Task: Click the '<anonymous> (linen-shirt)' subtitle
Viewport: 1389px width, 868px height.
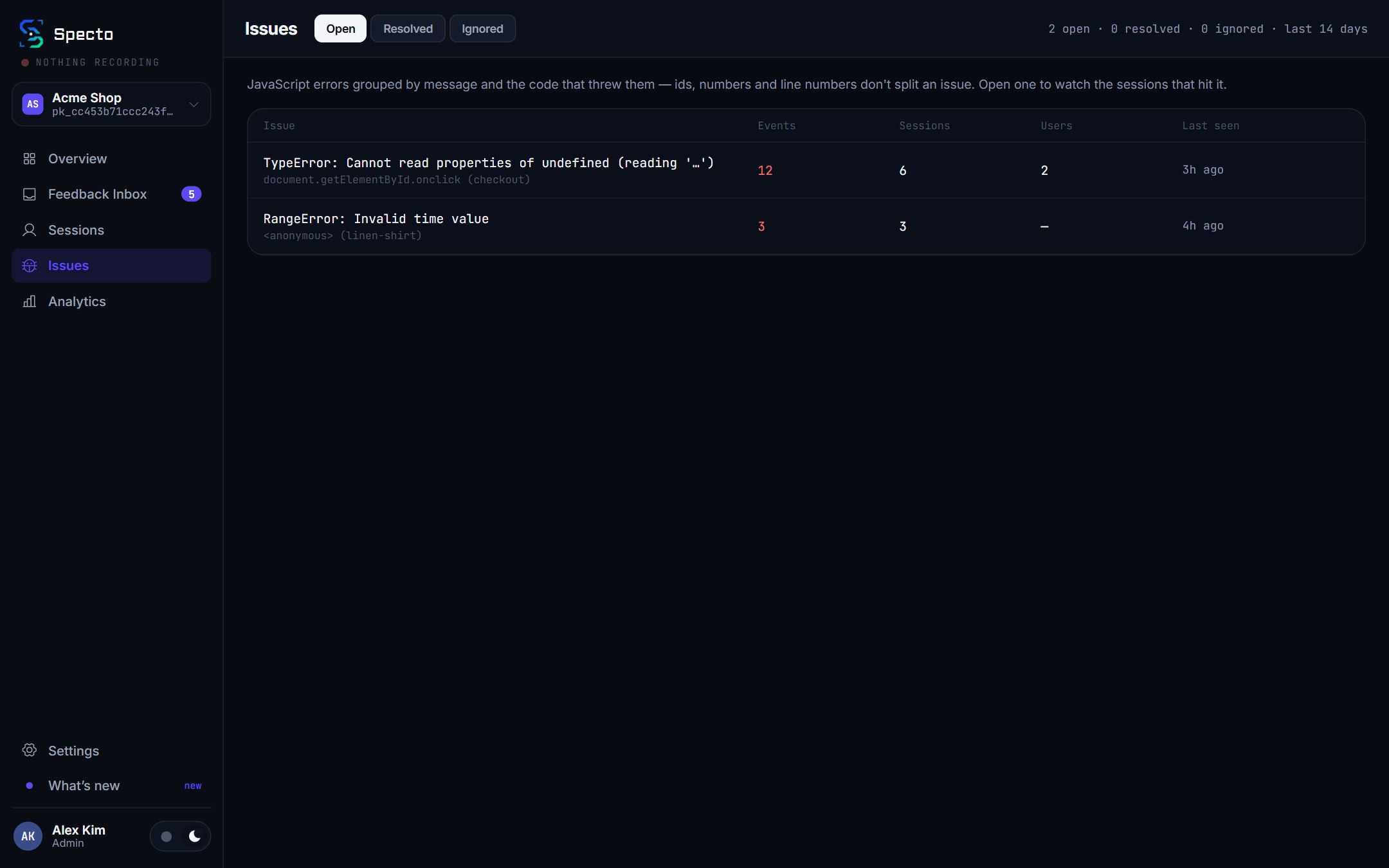Action: coord(343,236)
